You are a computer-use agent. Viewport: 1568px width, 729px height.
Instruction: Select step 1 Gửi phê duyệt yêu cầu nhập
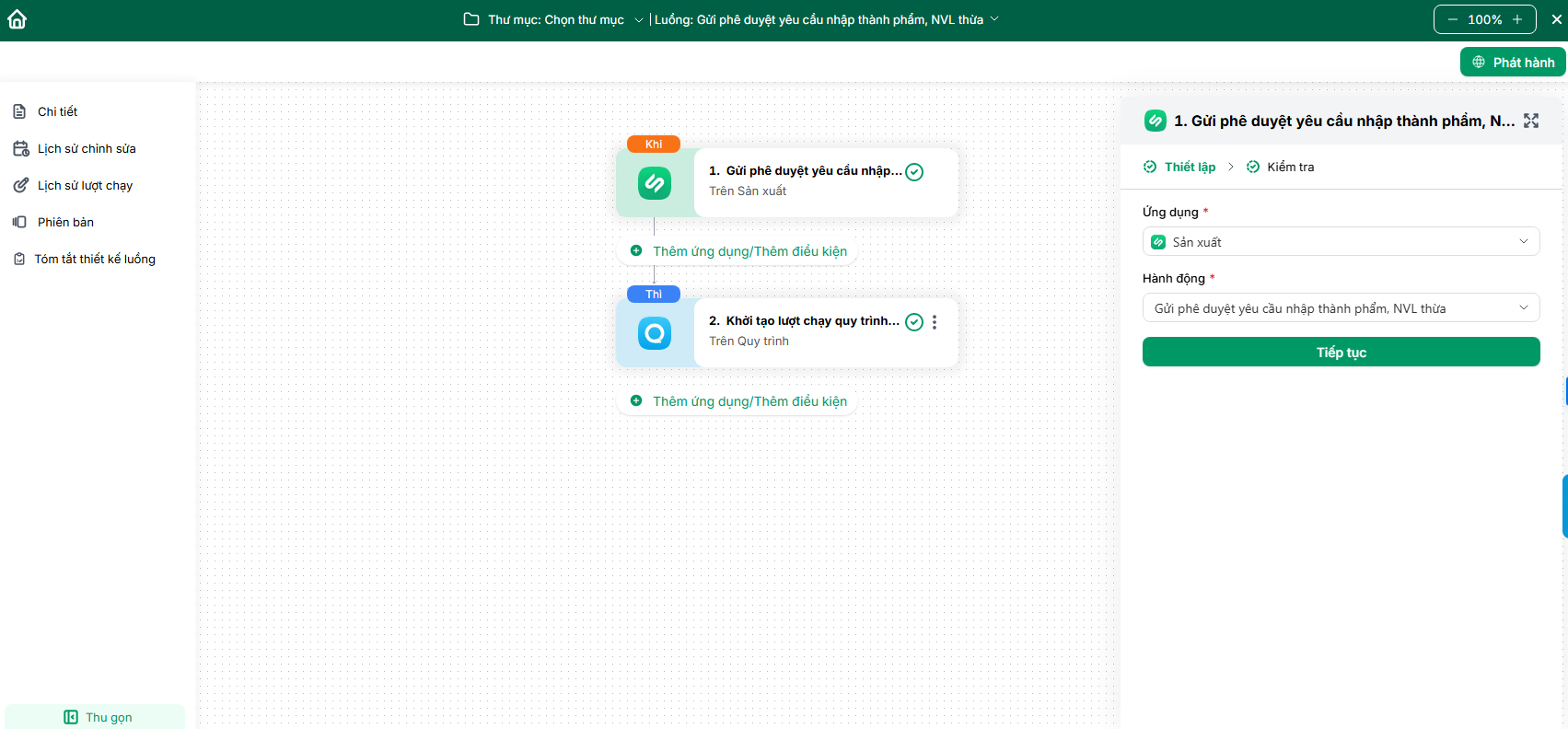[787, 182]
